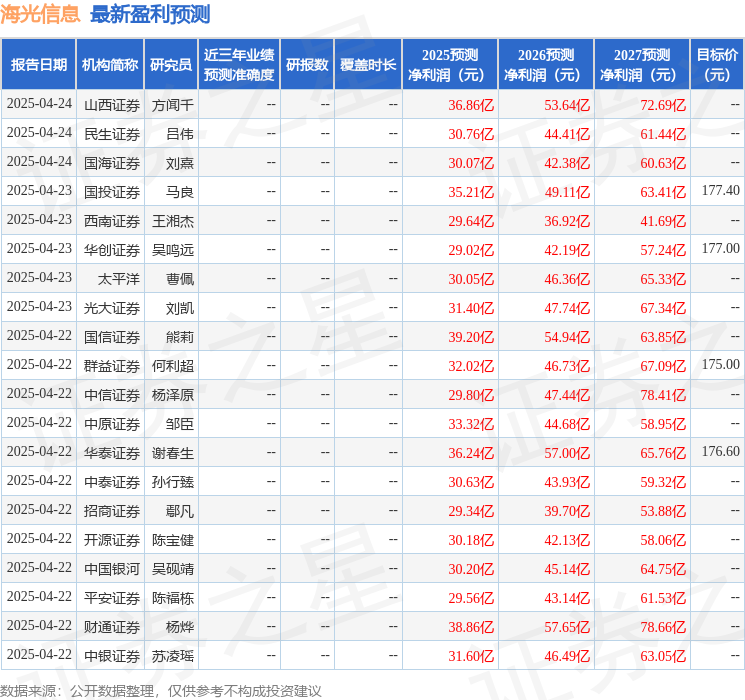The width and height of the screenshot is (745, 700).
Task: Select the 177.40 target price cell
Action: click(x=720, y=190)
